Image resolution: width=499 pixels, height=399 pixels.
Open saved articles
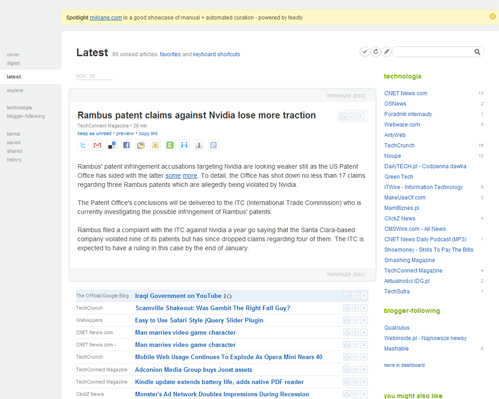coord(14,142)
